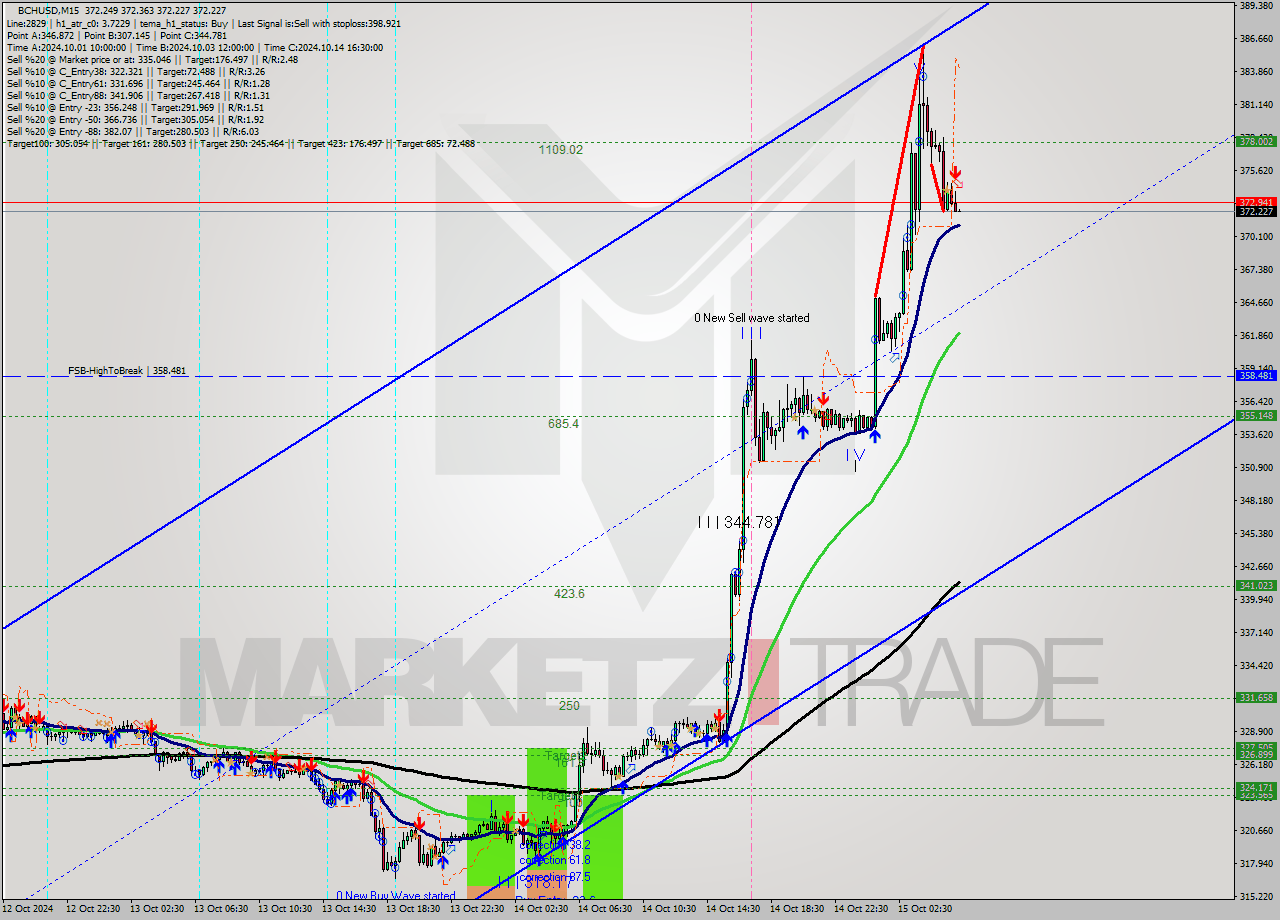Click the BCHUSD,M15 symbol title
Screen dimensions: 1280x920
coord(46,9)
